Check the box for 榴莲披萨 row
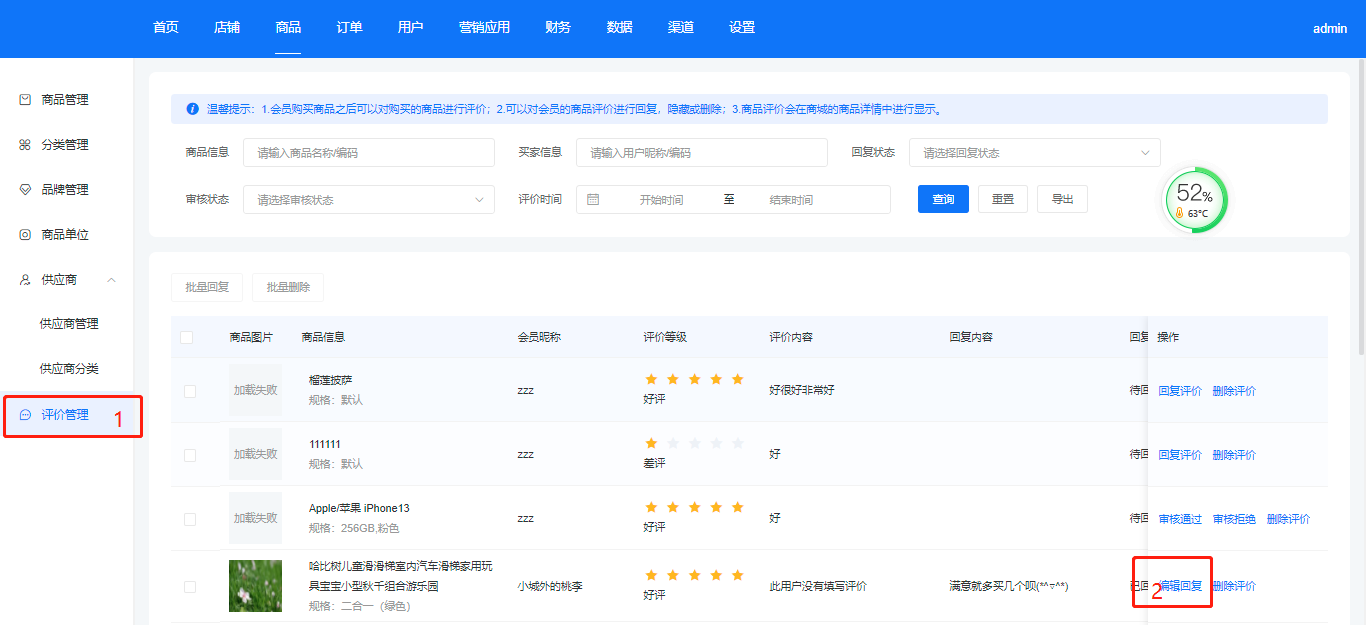Image resolution: width=1366 pixels, height=625 pixels. (190, 391)
